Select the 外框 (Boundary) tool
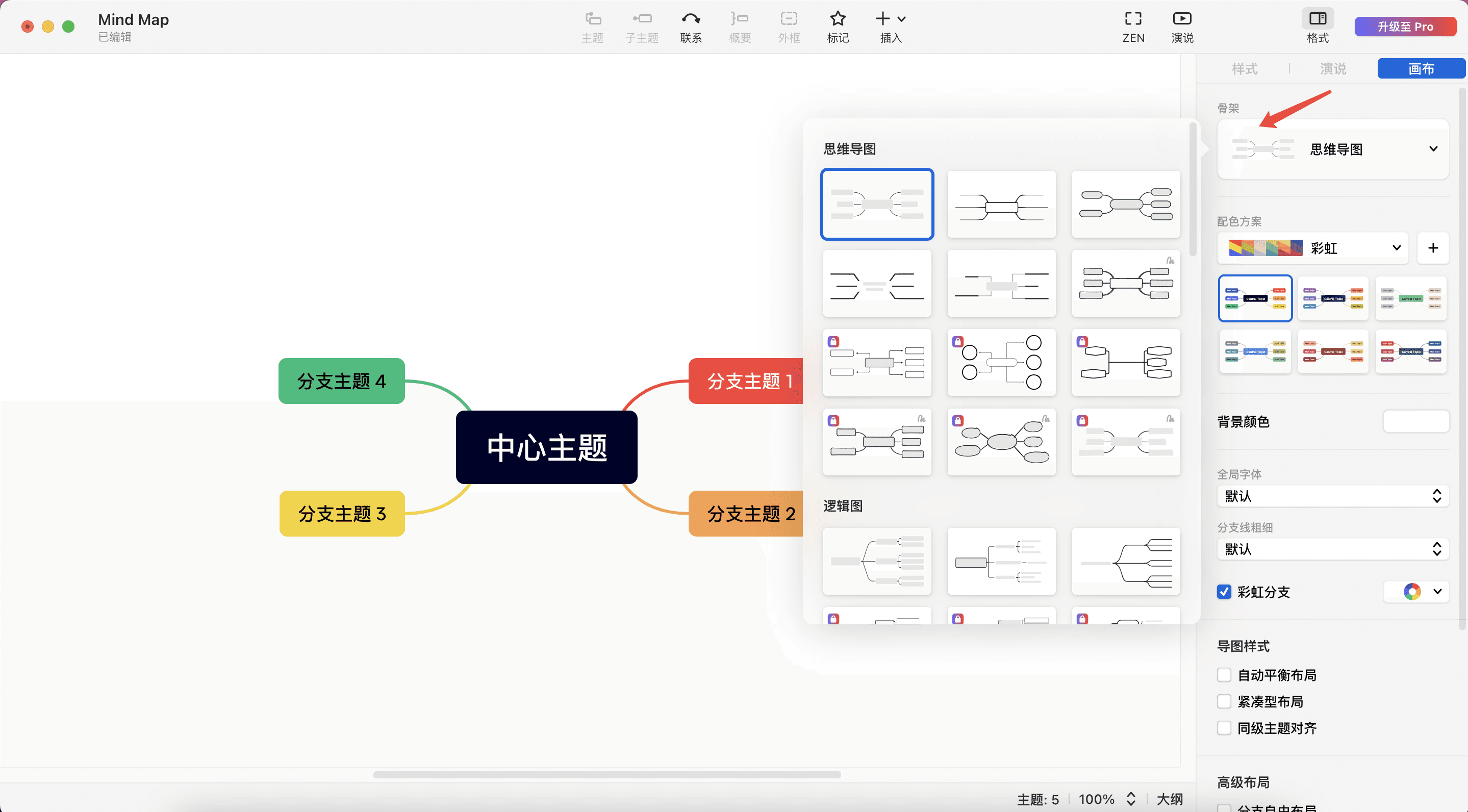 point(789,26)
